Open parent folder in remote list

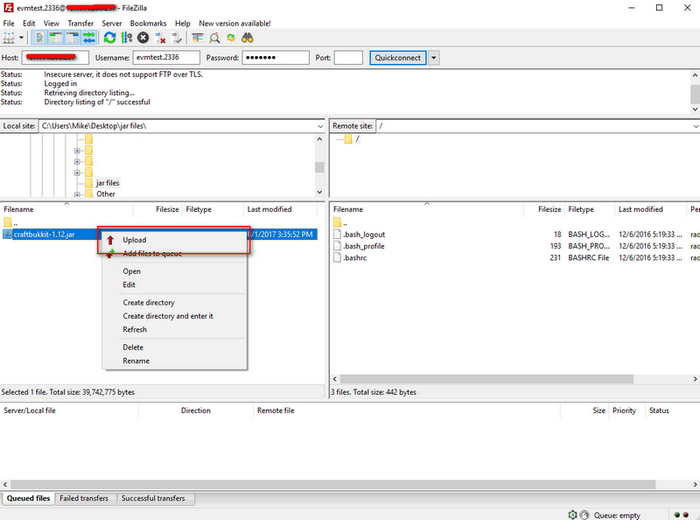[x=340, y=222]
